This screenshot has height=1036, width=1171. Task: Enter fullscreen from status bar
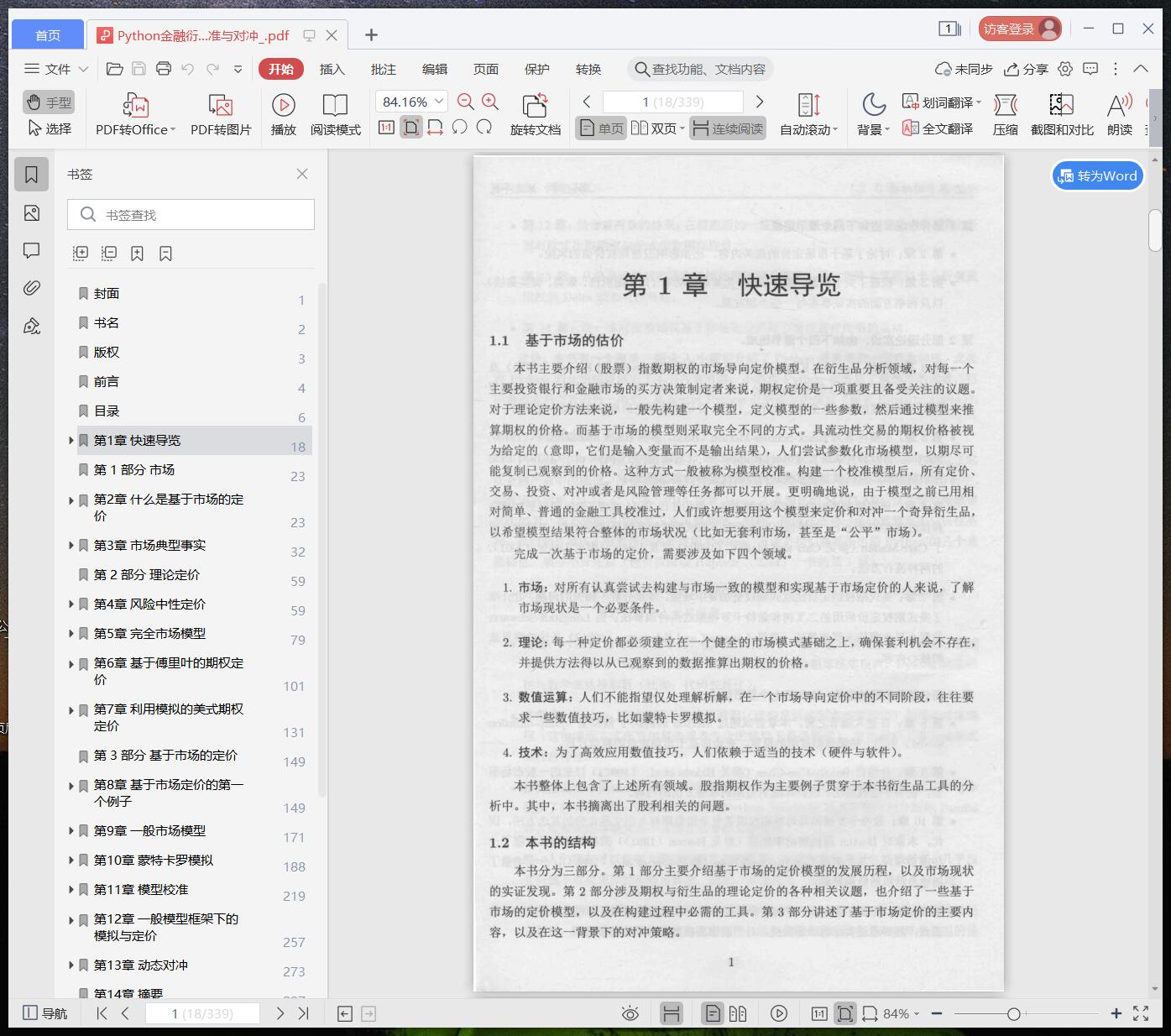coord(1141,1013)
